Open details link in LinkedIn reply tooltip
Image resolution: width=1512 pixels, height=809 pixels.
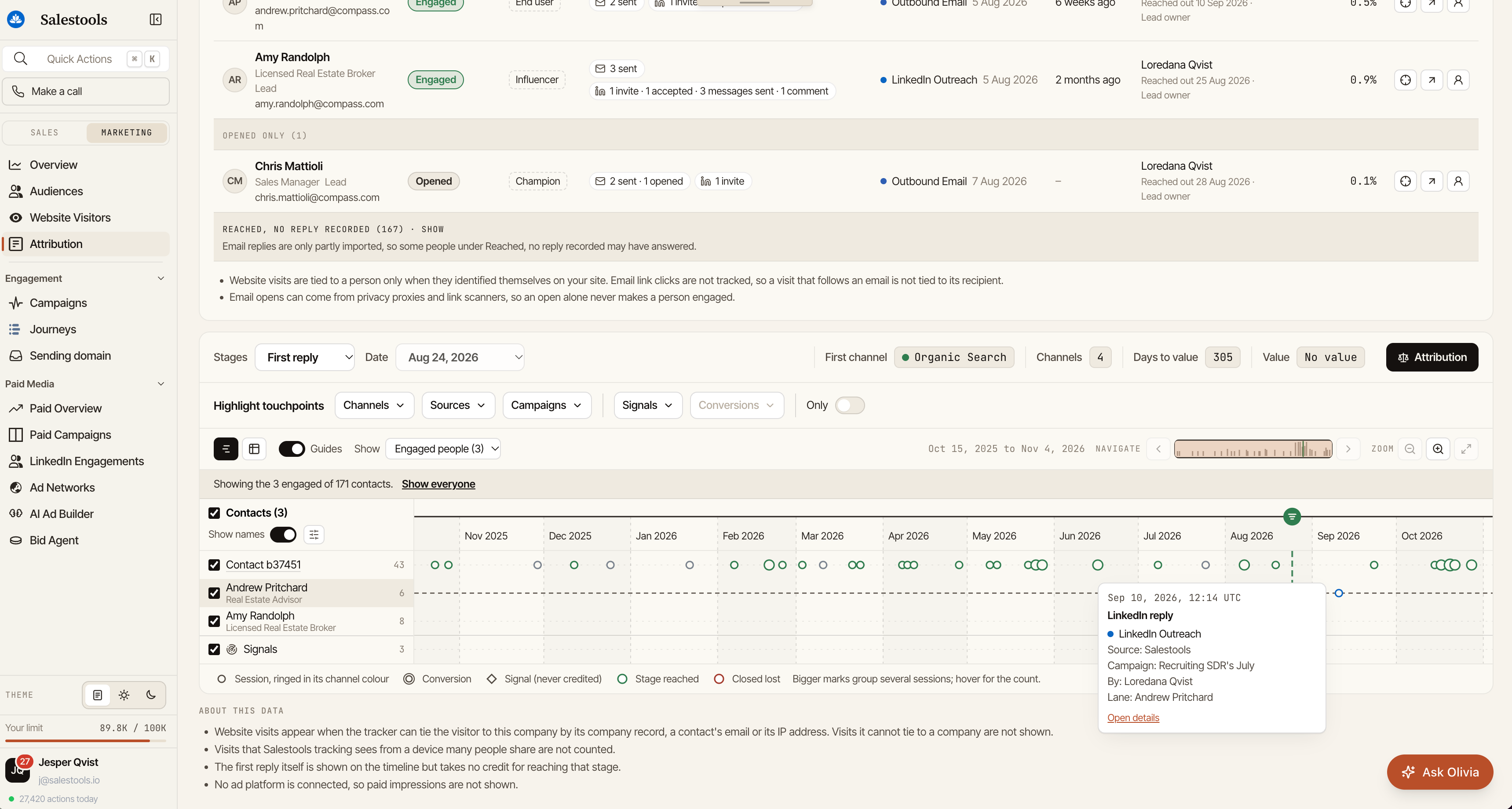(x=1133, y=718)
